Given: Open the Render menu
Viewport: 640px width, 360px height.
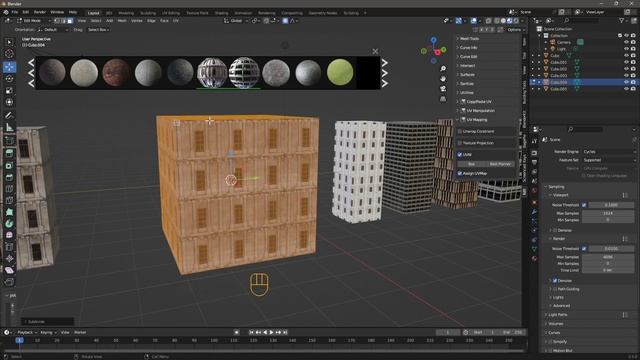Looking at the screenshot, I should point(40,12).
